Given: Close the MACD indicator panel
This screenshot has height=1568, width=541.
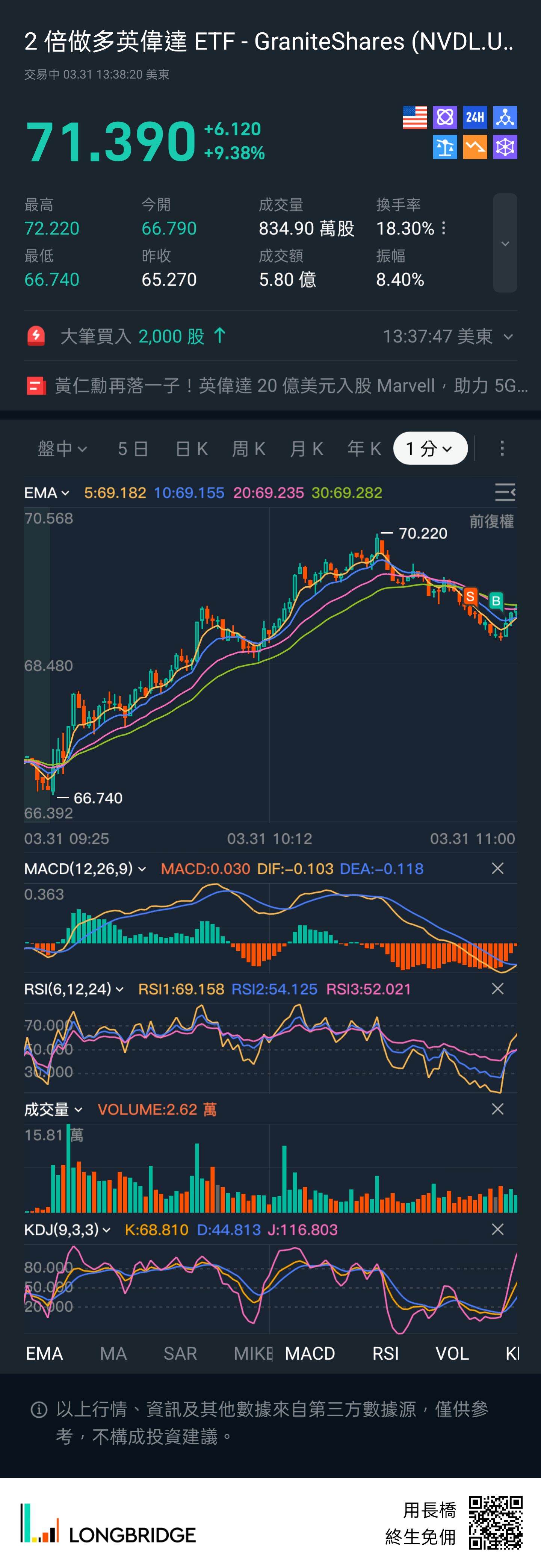Looking at the screenshot, I should coord(497,869).
